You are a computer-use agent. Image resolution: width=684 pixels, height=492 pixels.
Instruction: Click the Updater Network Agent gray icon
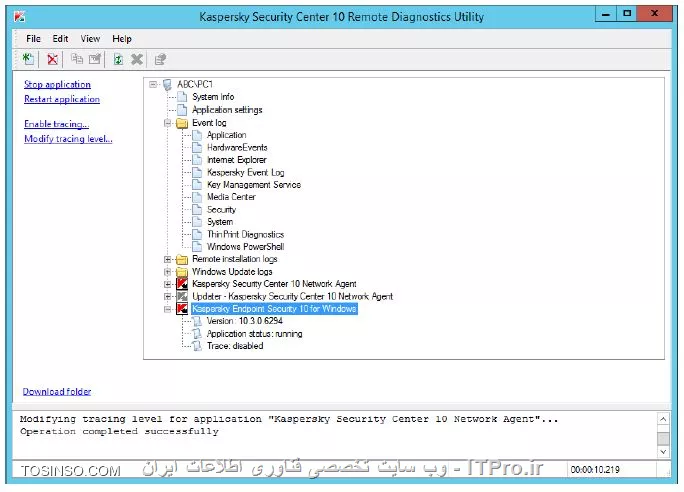(182, 297)
